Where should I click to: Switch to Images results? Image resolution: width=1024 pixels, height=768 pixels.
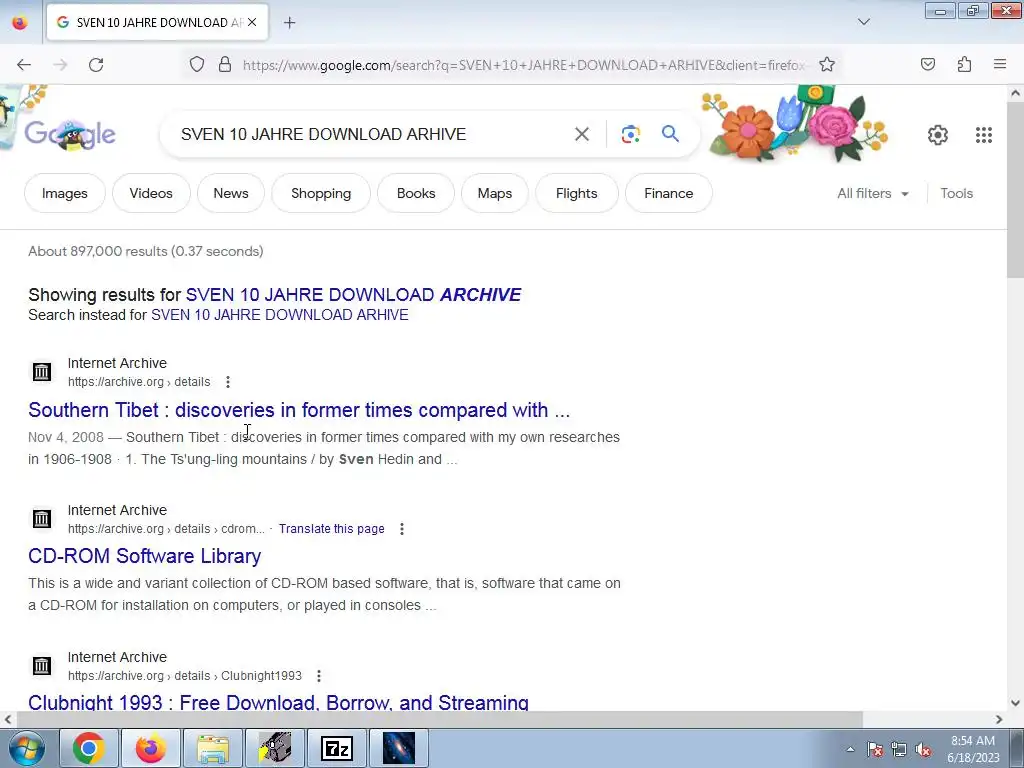point(65,193)
